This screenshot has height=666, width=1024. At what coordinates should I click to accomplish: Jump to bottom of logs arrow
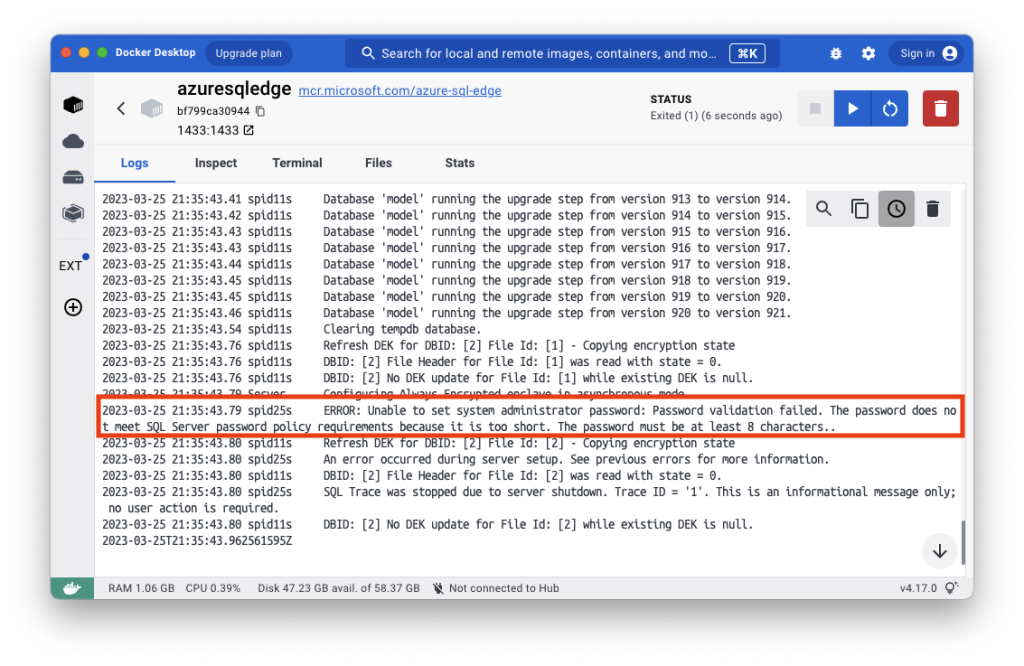[x=940, y=551]
